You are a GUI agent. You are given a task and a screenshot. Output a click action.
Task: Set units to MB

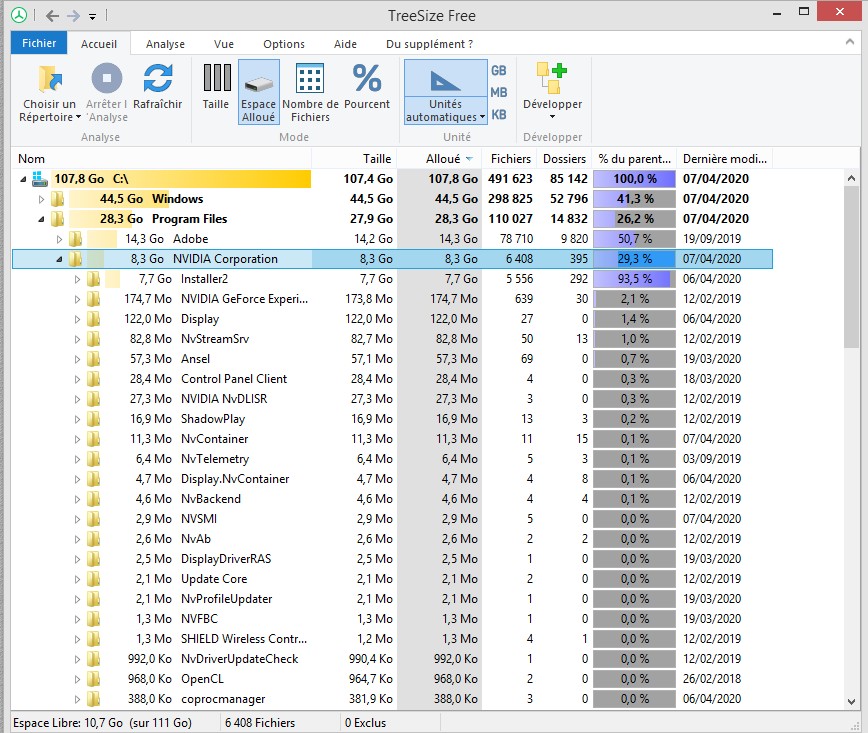(498, 92)
